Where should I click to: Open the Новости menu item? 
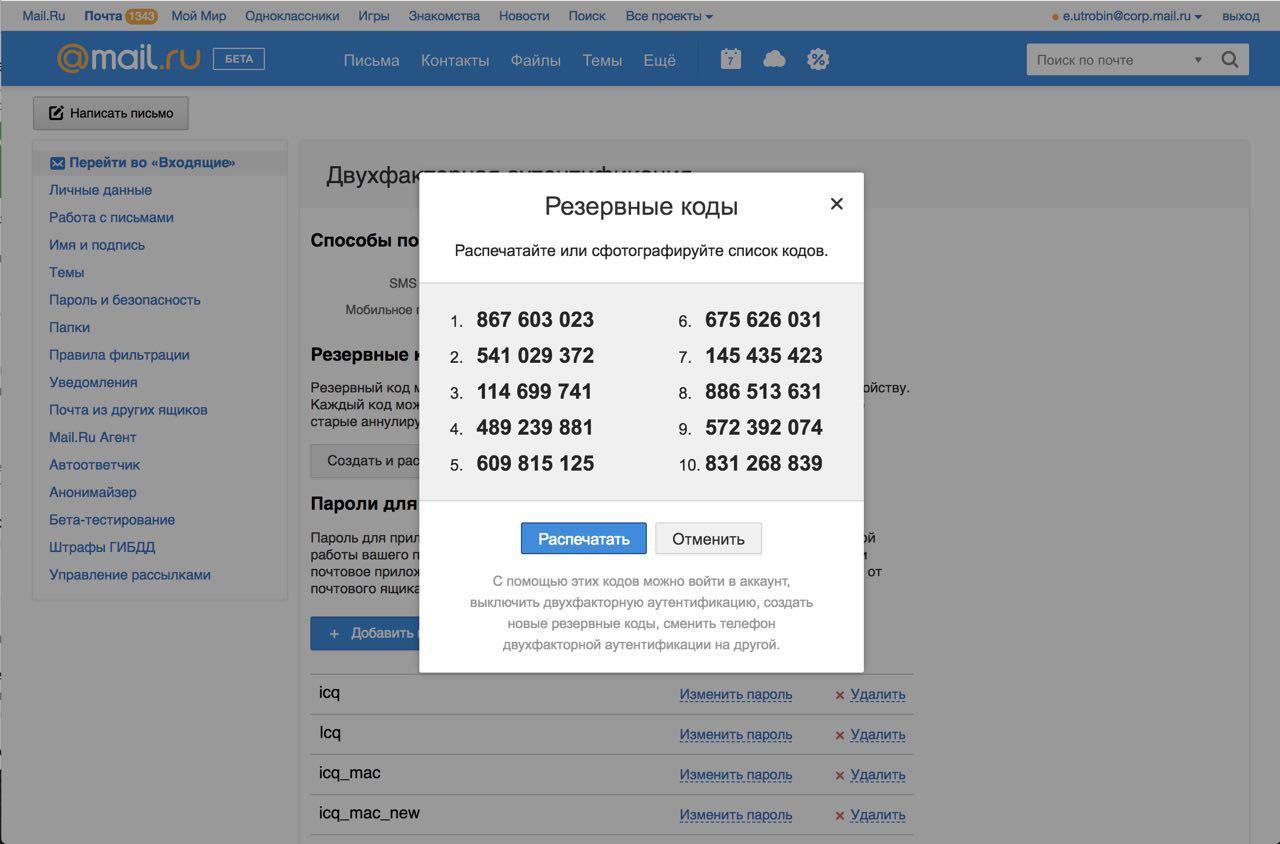(522, 15)
